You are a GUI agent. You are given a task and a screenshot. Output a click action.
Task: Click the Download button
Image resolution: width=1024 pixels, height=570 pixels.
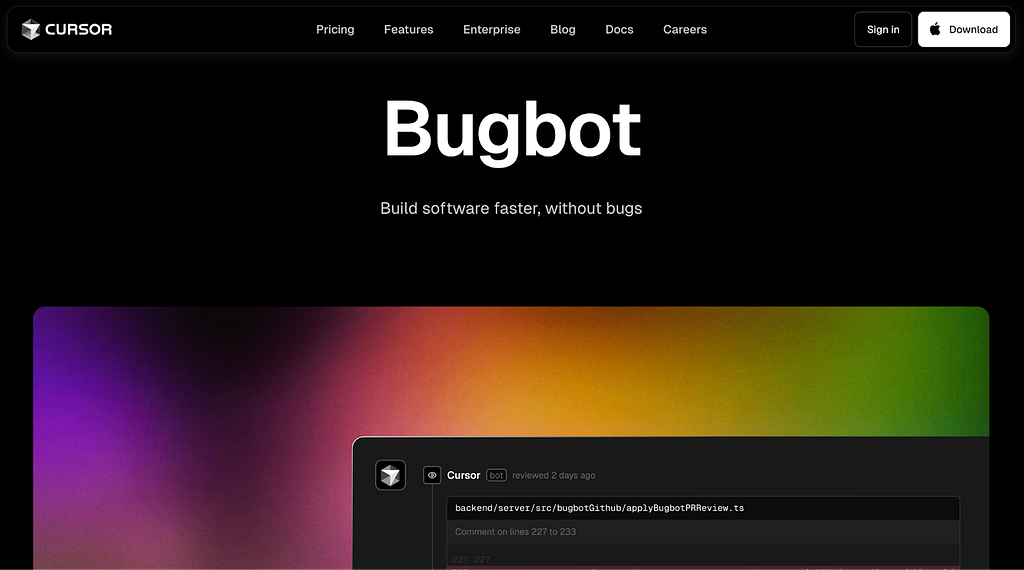click(x=964, y=29)
